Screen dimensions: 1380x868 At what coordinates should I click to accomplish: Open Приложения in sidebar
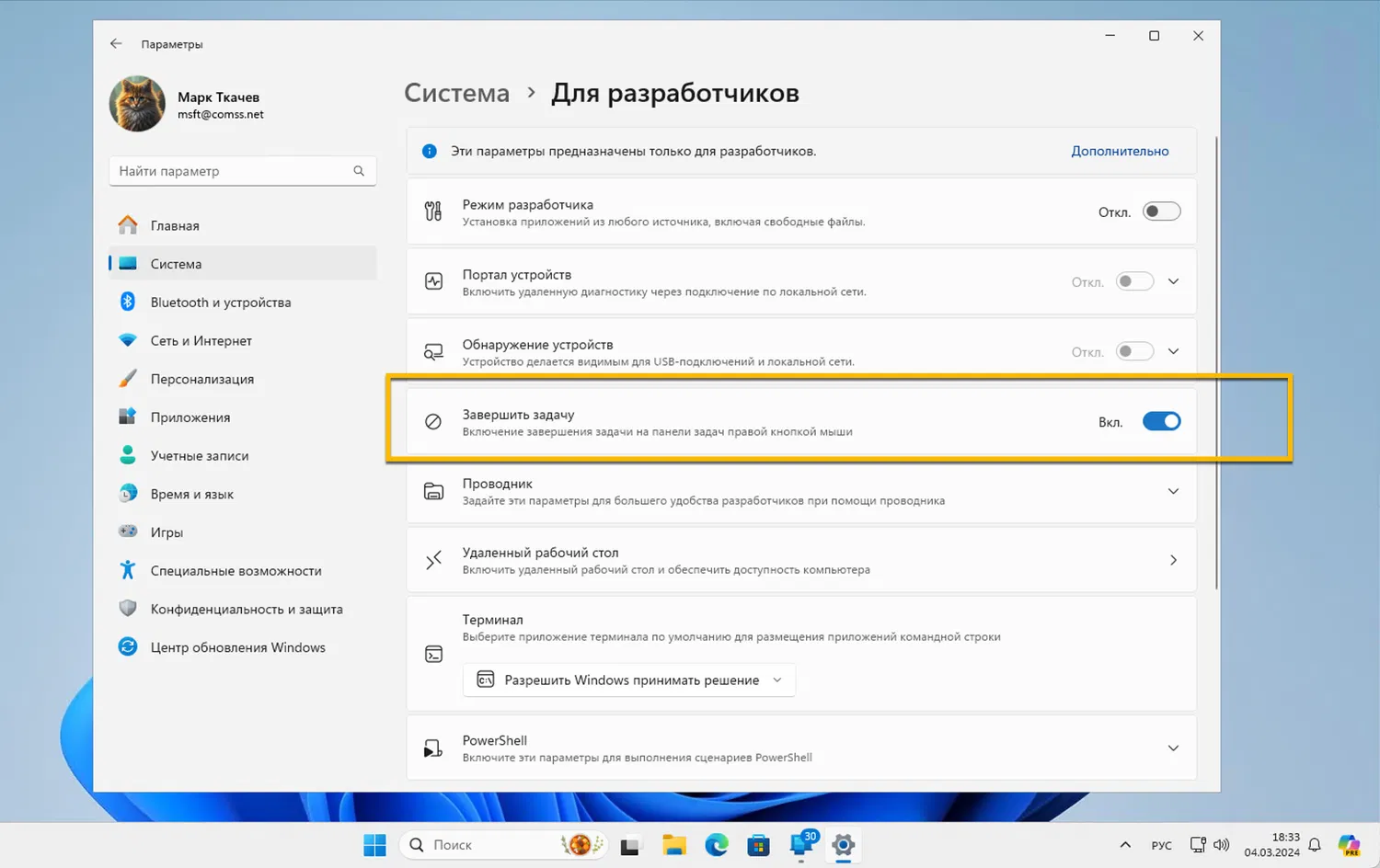click(x=243, y=417)
